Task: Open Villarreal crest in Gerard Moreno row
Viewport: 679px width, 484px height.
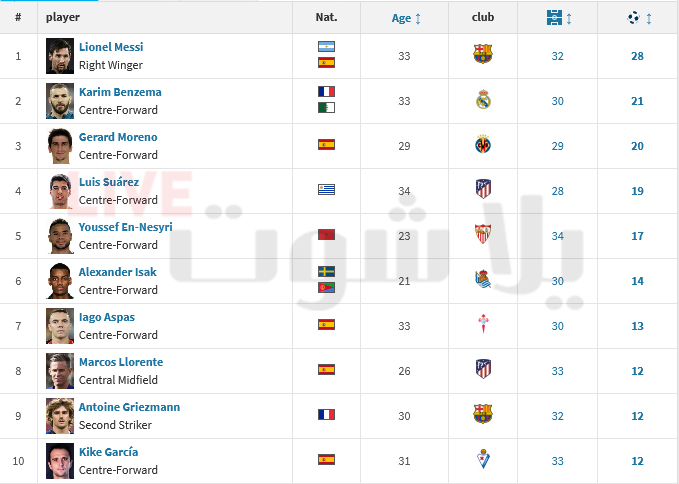Action: 483,144
